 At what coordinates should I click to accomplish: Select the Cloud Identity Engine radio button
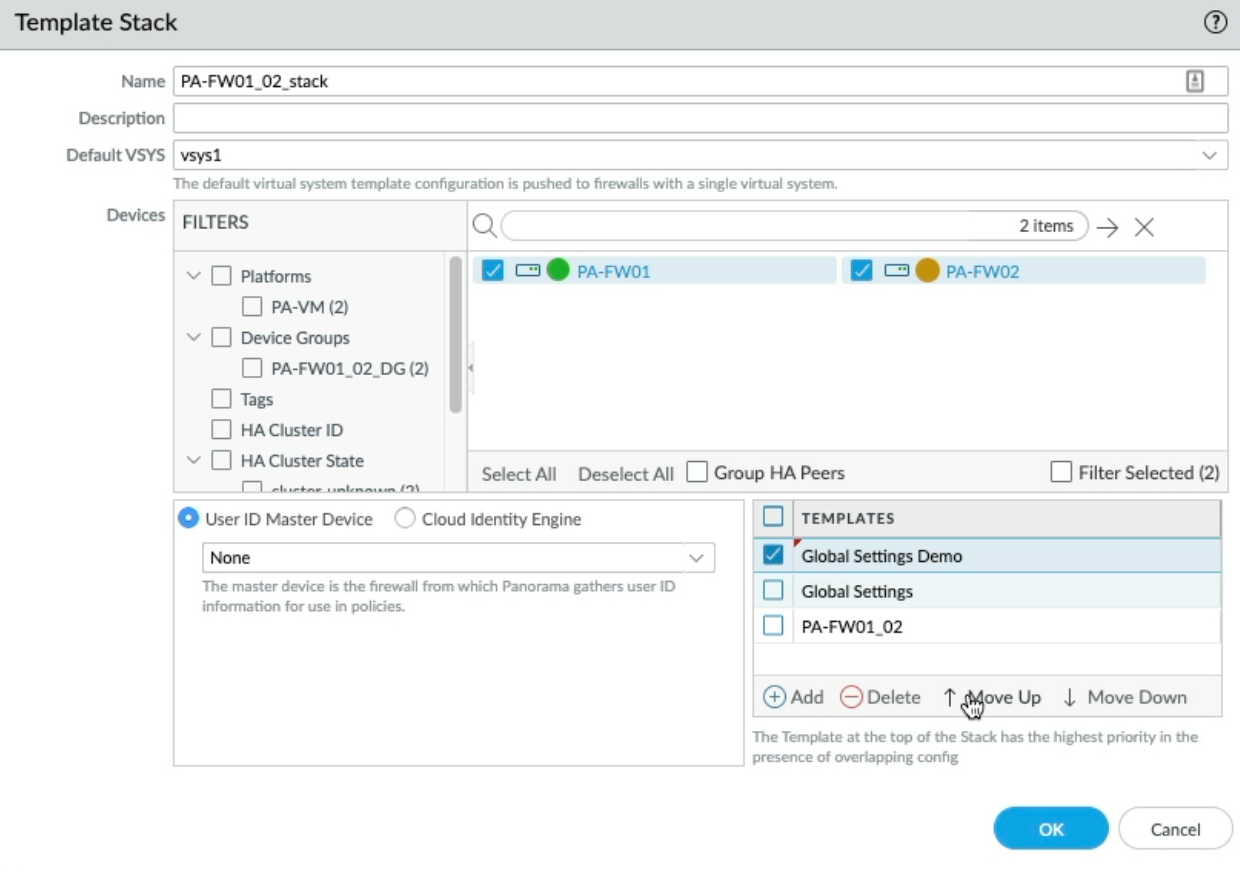(404, 519)
